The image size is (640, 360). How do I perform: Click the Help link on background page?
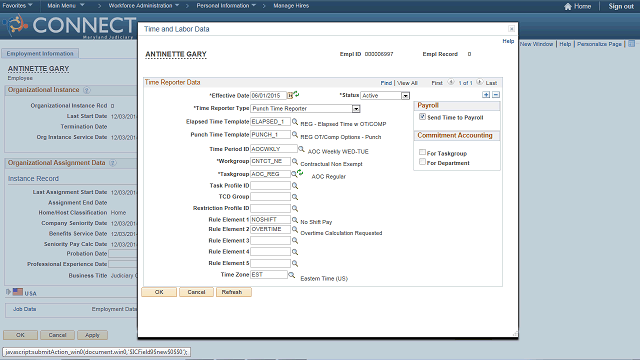pos(565,44)
